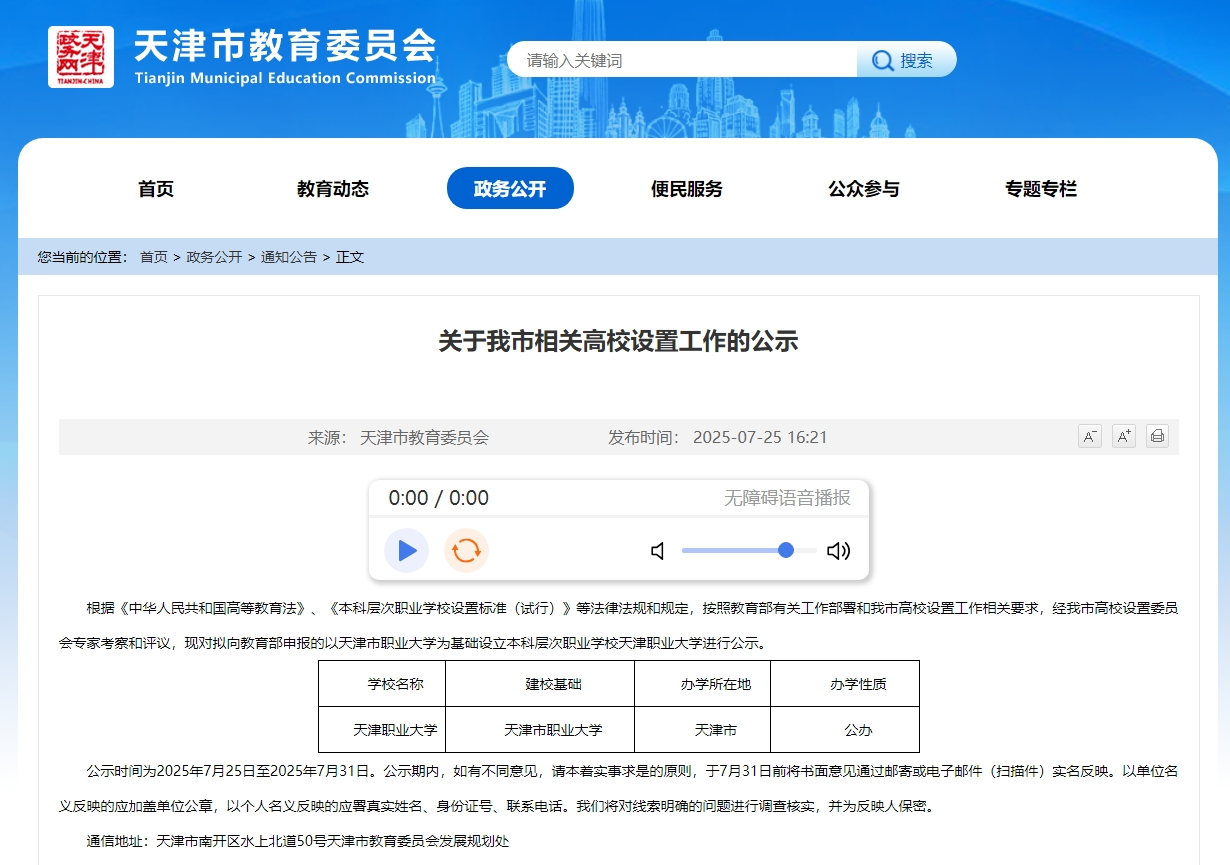Increase article font size with A+ icon
This screenshot has width=1230, height=865.
tap(1123, 436)
